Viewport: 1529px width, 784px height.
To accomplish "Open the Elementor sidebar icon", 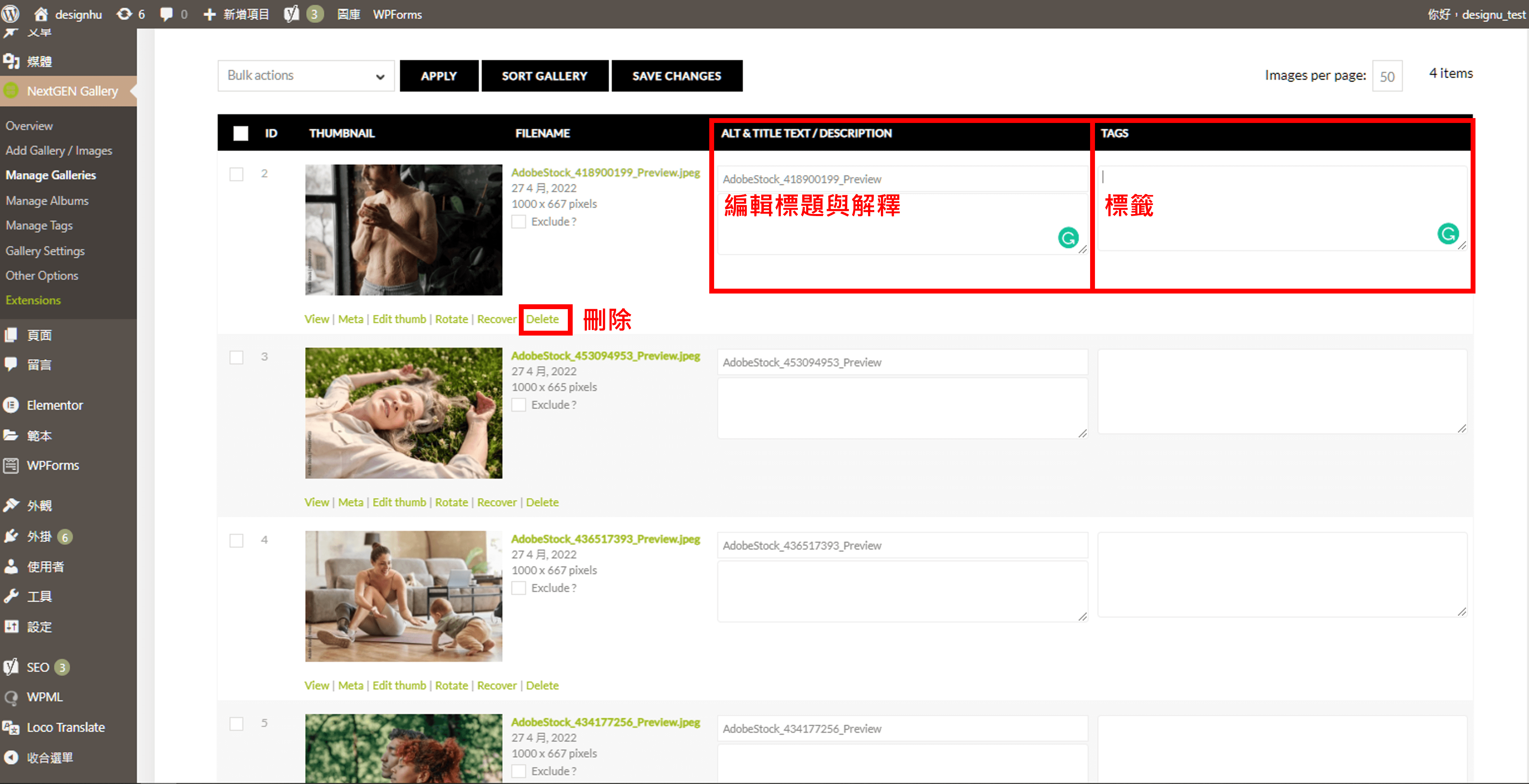I will [x=11, y=405].
